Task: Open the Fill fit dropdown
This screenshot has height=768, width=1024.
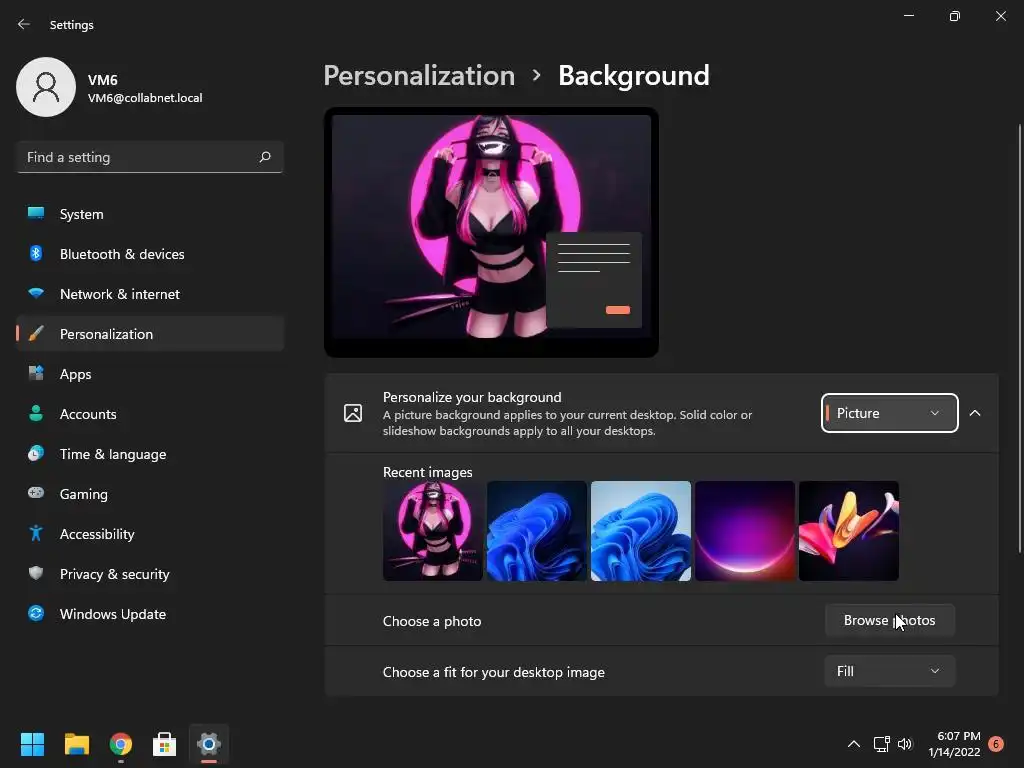Action: point(889,671)
